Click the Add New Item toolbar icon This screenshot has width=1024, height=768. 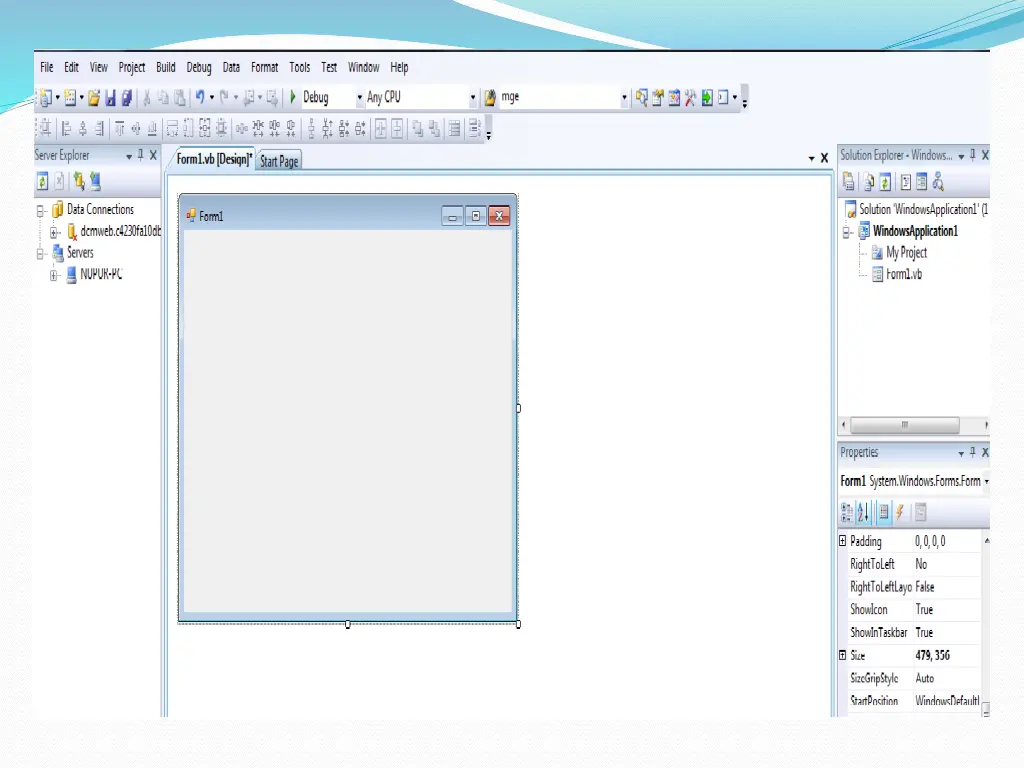click(70, 98)
